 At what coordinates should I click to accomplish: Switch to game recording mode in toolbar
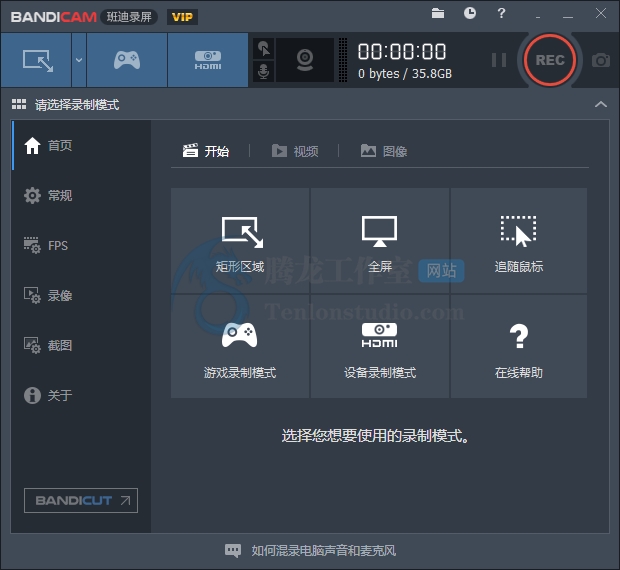[127, 60]
